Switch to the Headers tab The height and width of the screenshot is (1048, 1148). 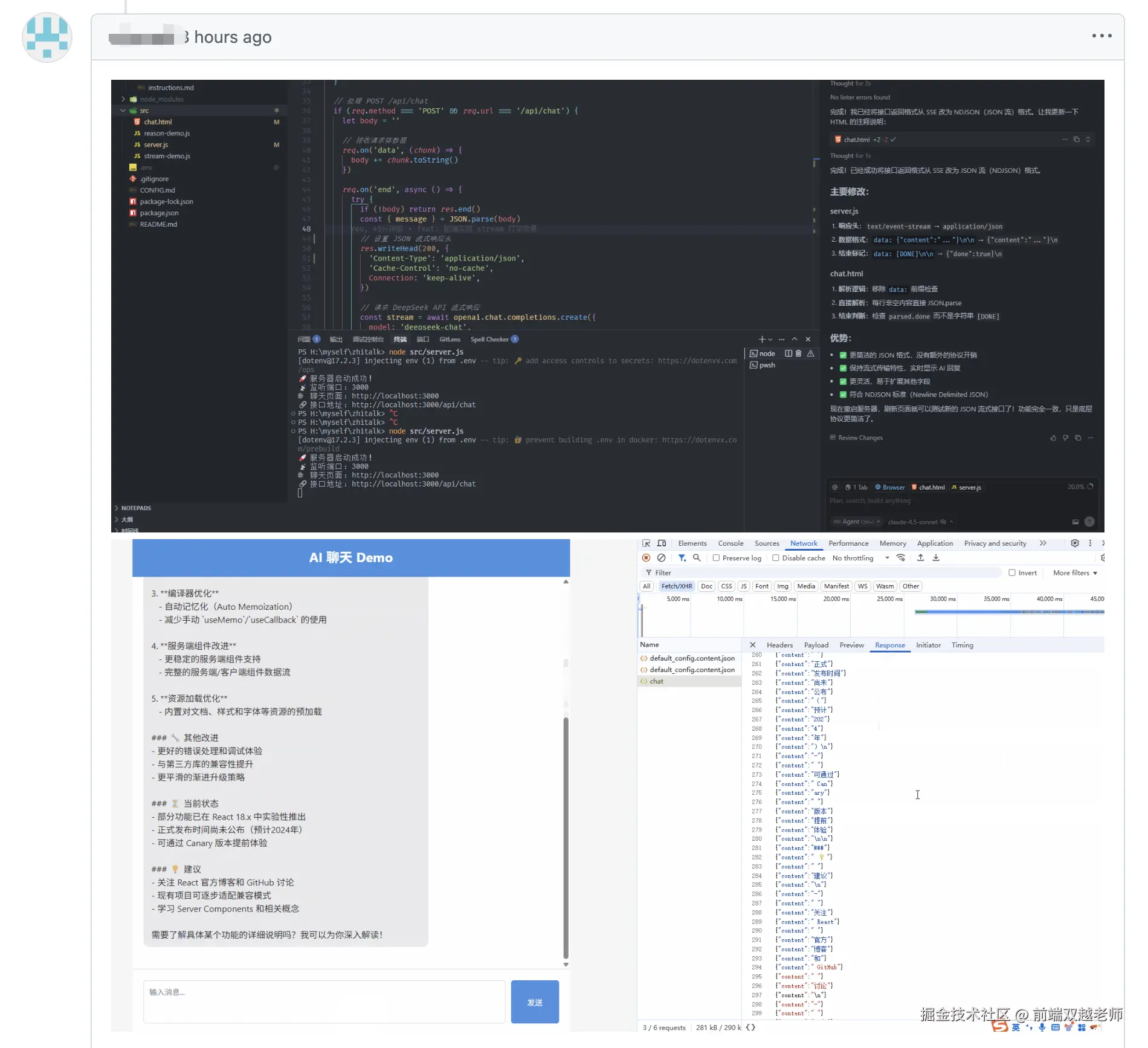coord(779,645)
